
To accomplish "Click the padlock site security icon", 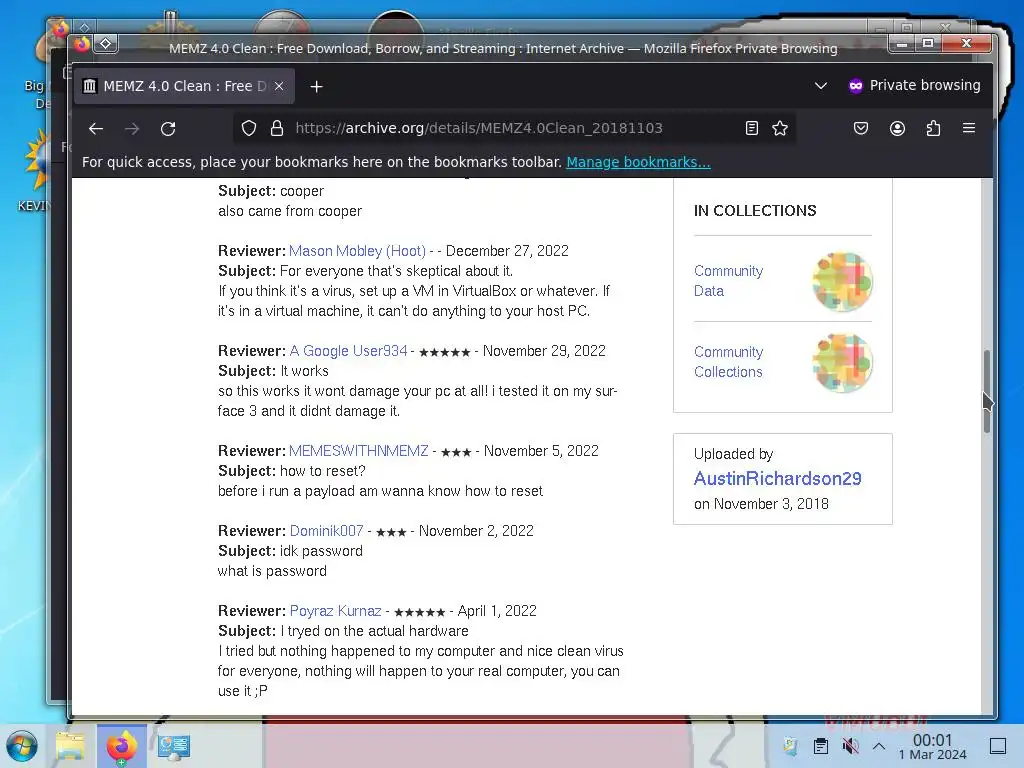I will (277, 128).
